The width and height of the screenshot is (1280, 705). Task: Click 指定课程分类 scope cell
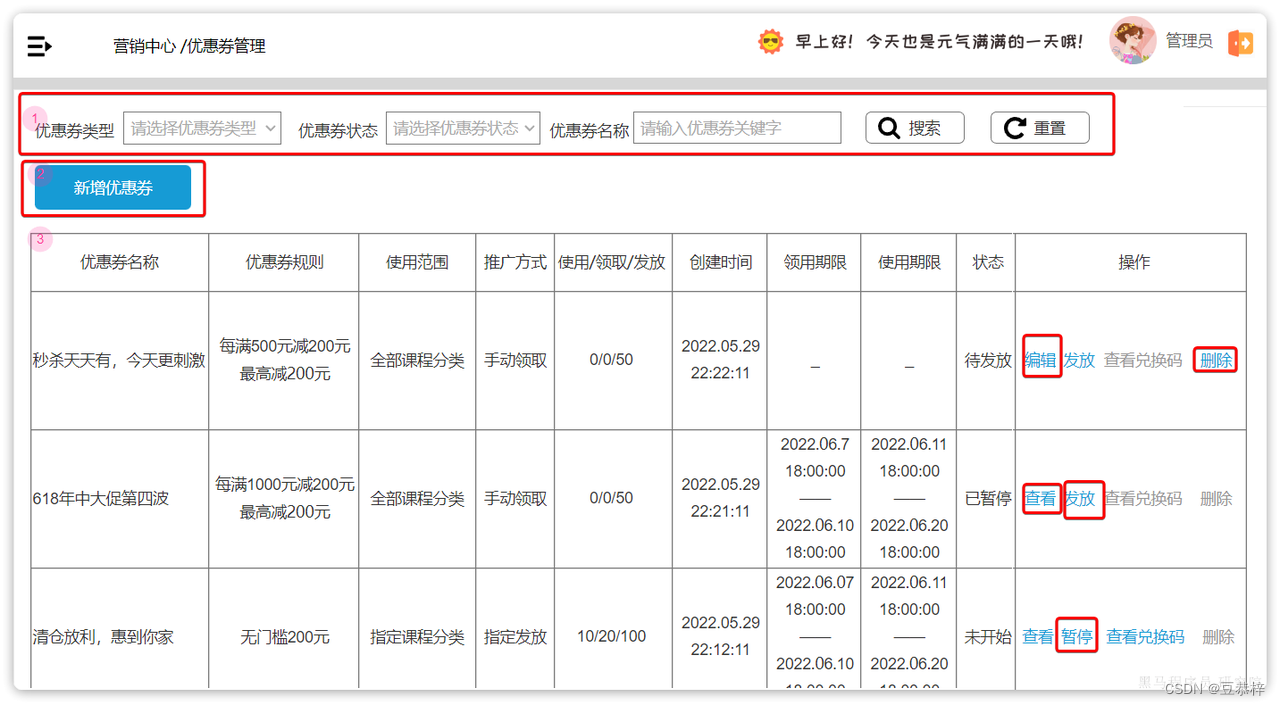point(417,636)
